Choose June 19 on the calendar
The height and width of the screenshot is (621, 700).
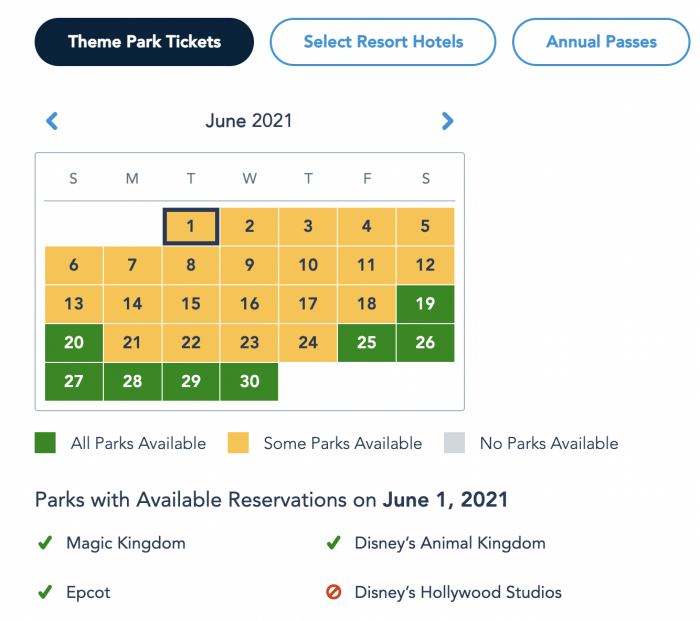coord(425,304)
